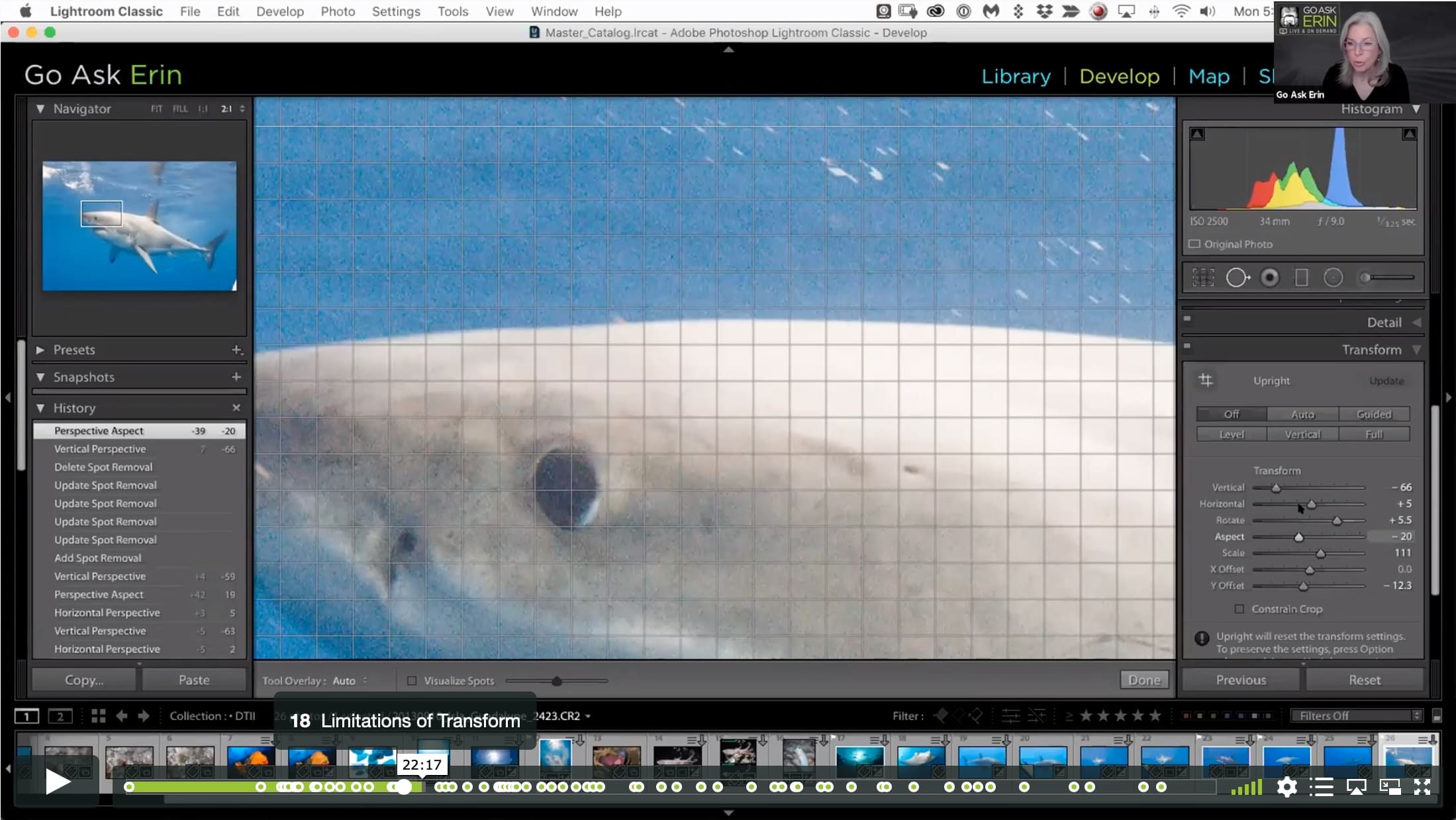
Task: Play the video
Action: click(x=58, y=782)
